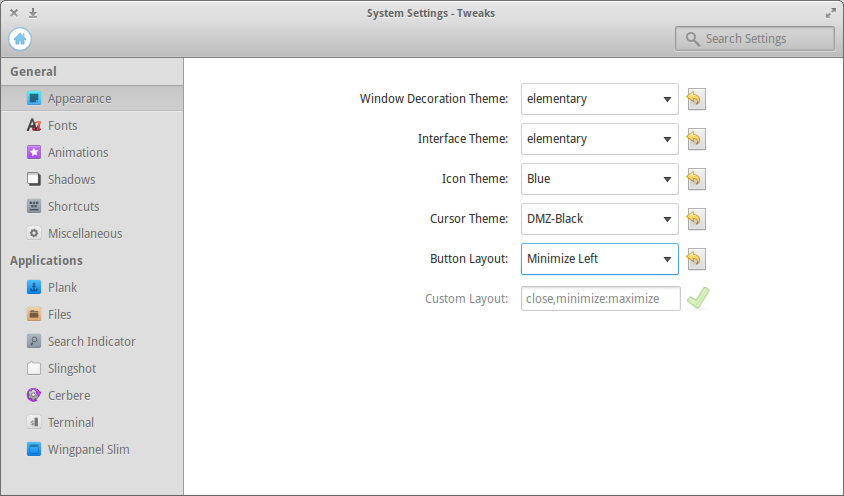The width and height of the screenshot is (844, 496).
Task: Click the Files folder icon
Action: click(x=34, y=314)
